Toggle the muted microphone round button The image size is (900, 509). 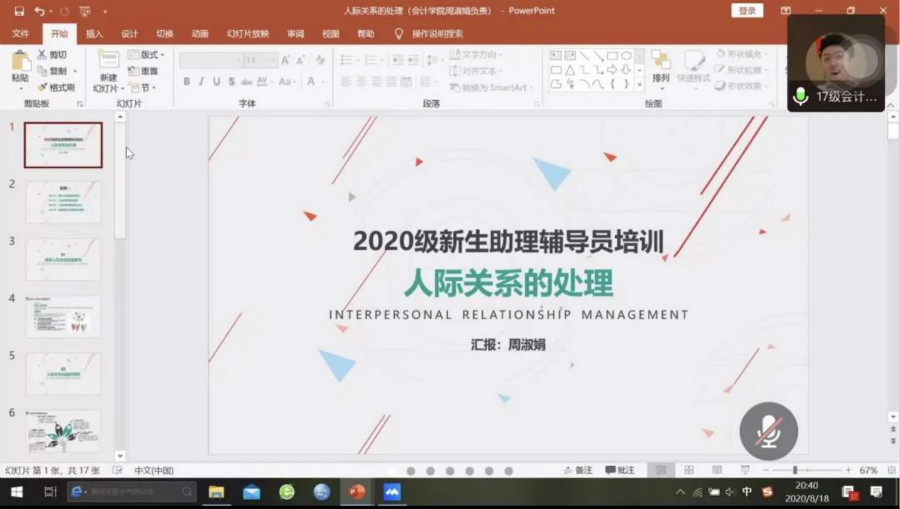(768, 432)
